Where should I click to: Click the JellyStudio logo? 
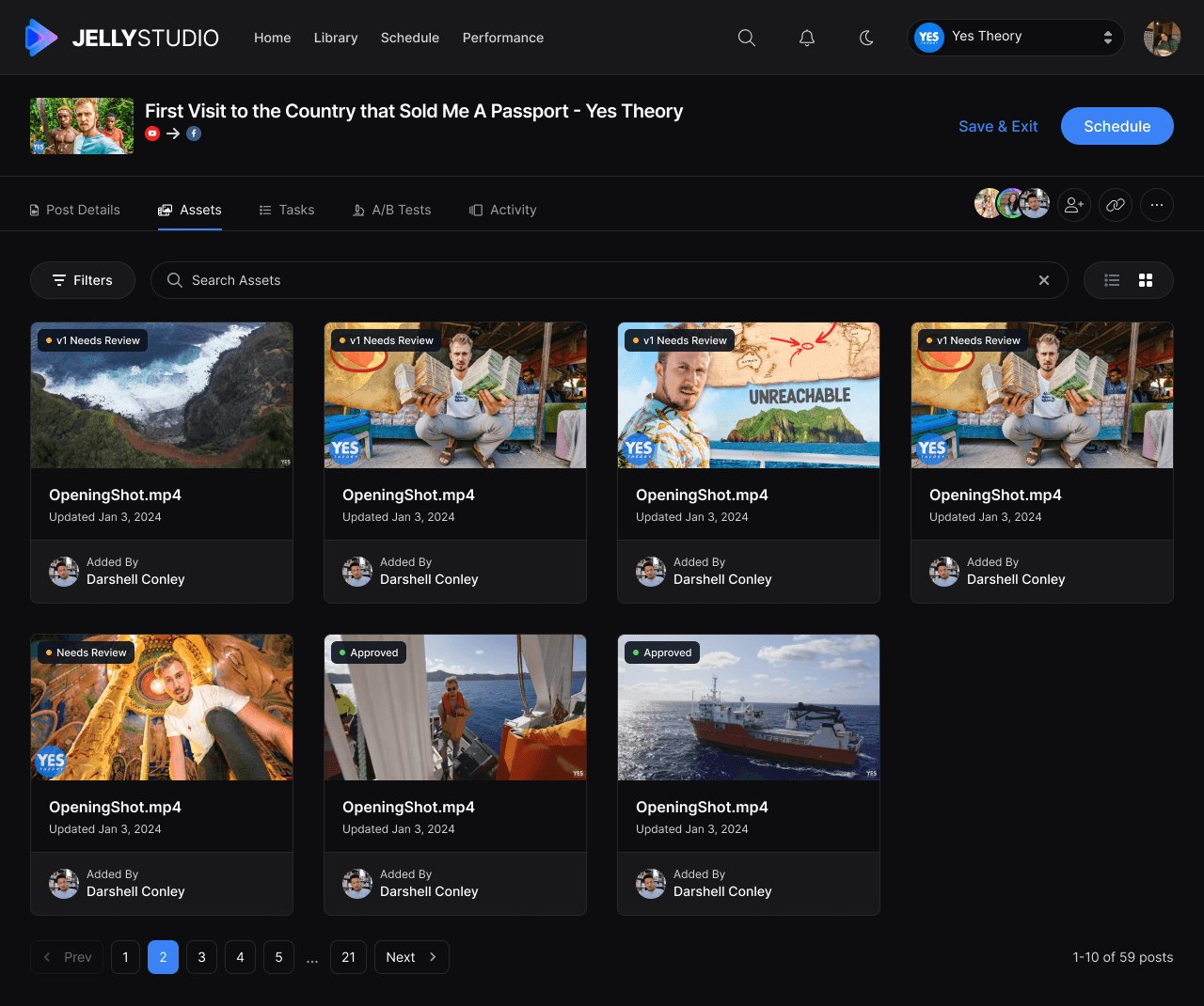click(121, 38)
